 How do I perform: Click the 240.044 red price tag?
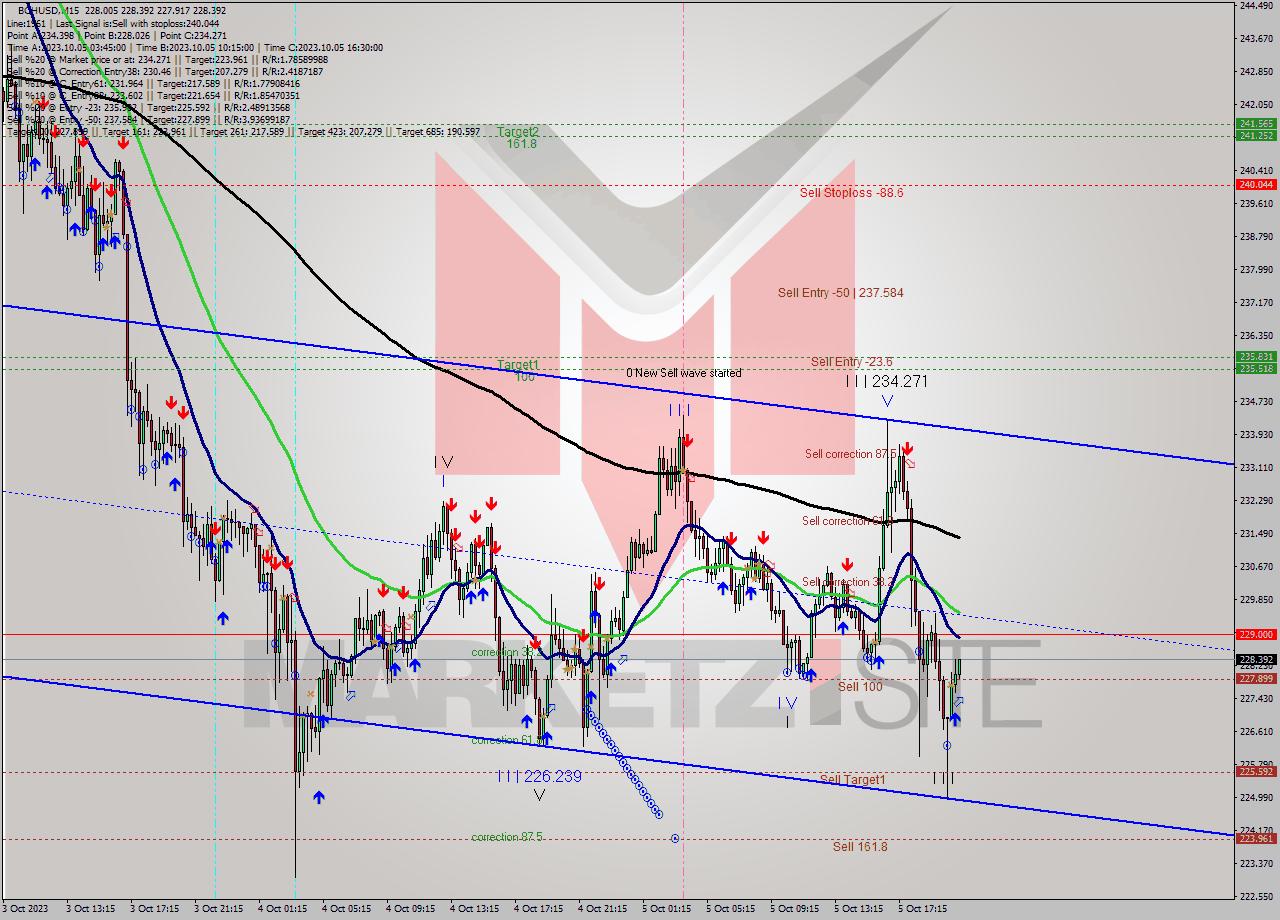coord(1255,184)
